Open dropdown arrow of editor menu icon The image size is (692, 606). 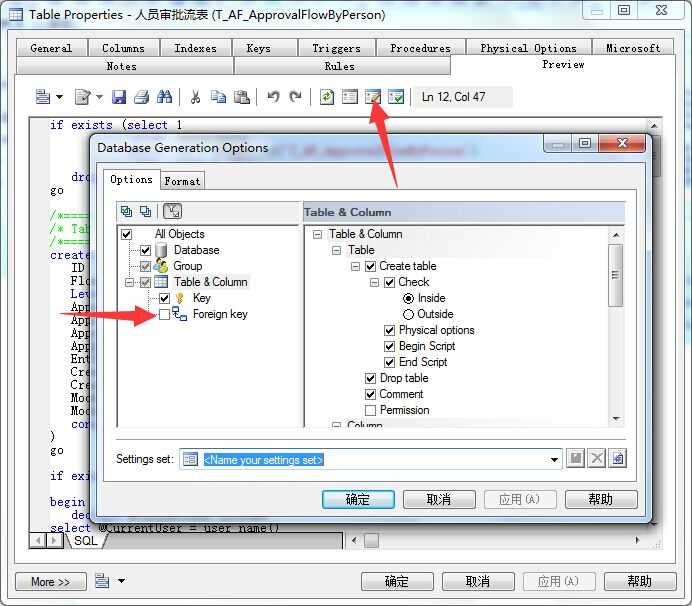pos(60,97)
